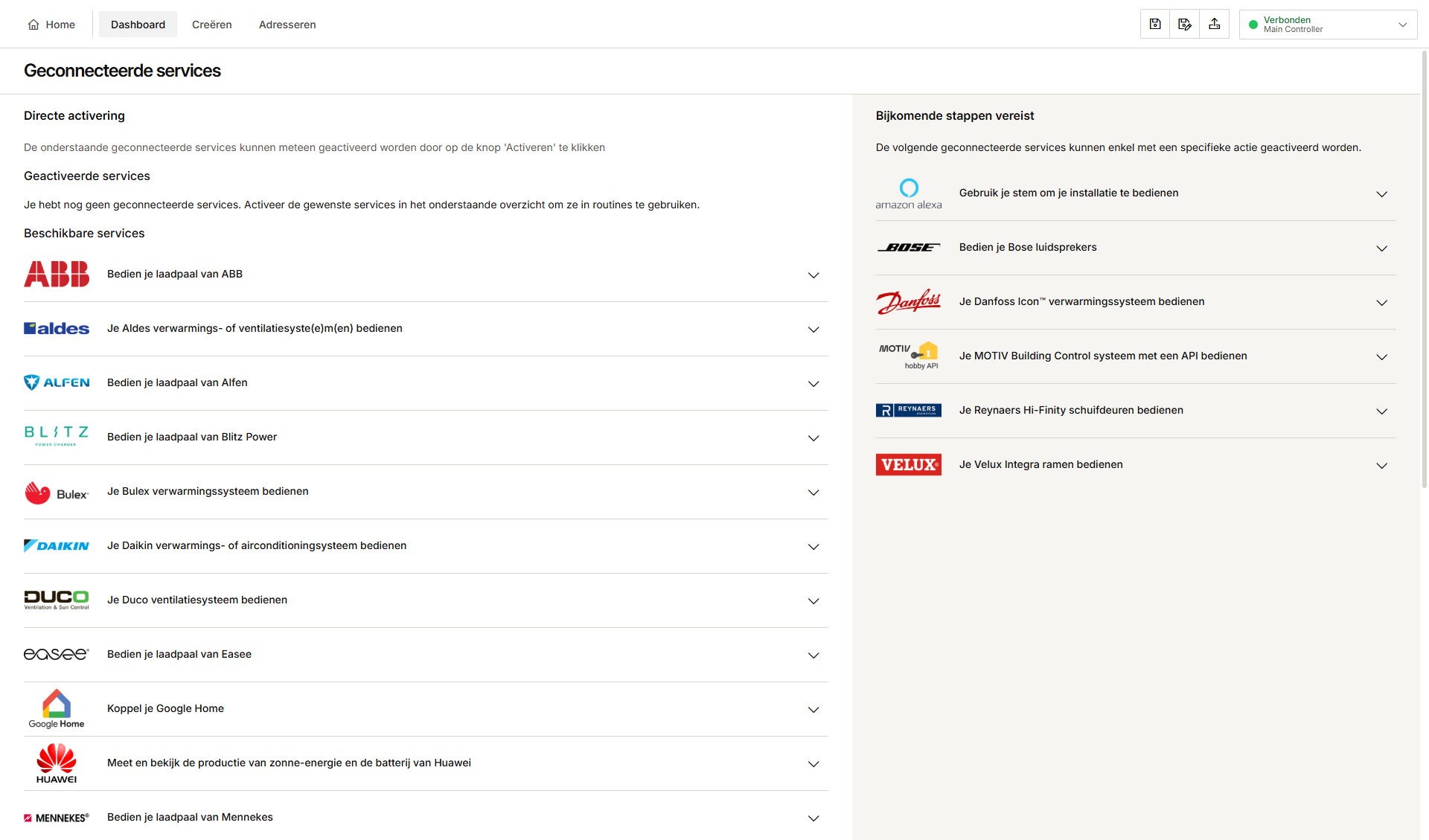This screenshot has width=1429, height=840.
Task: Click the Google Home logo
Action: pos(57,709)
